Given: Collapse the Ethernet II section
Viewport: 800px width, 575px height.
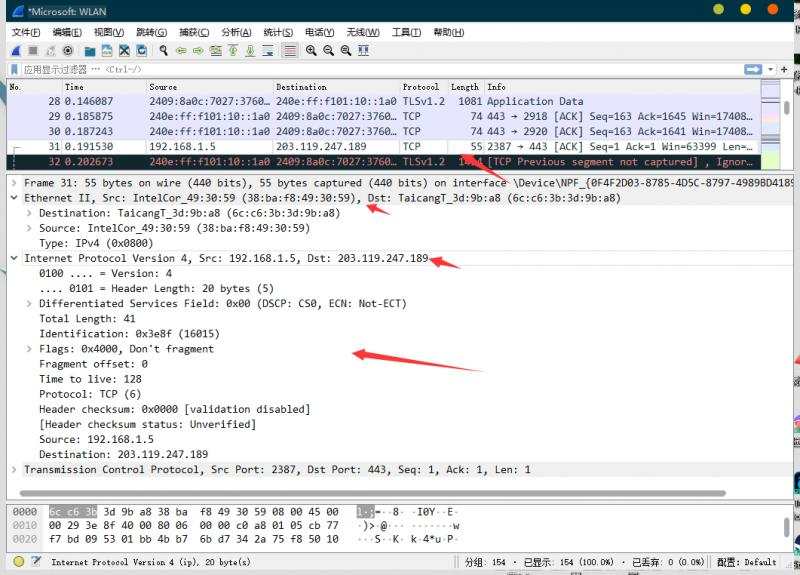Looking at the screenshot, I should (14, 198).
